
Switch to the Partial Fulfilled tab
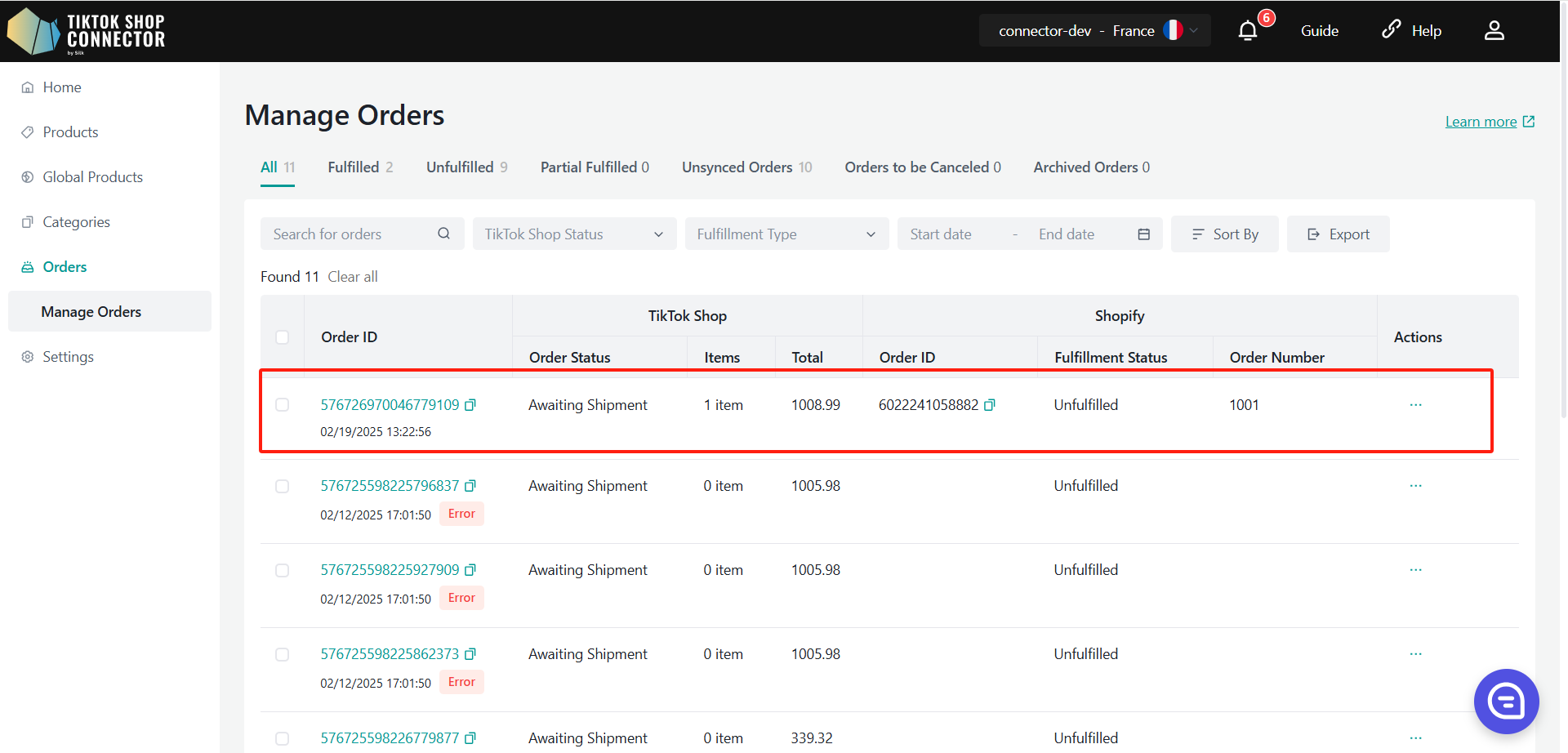click(x=595, y=167)
